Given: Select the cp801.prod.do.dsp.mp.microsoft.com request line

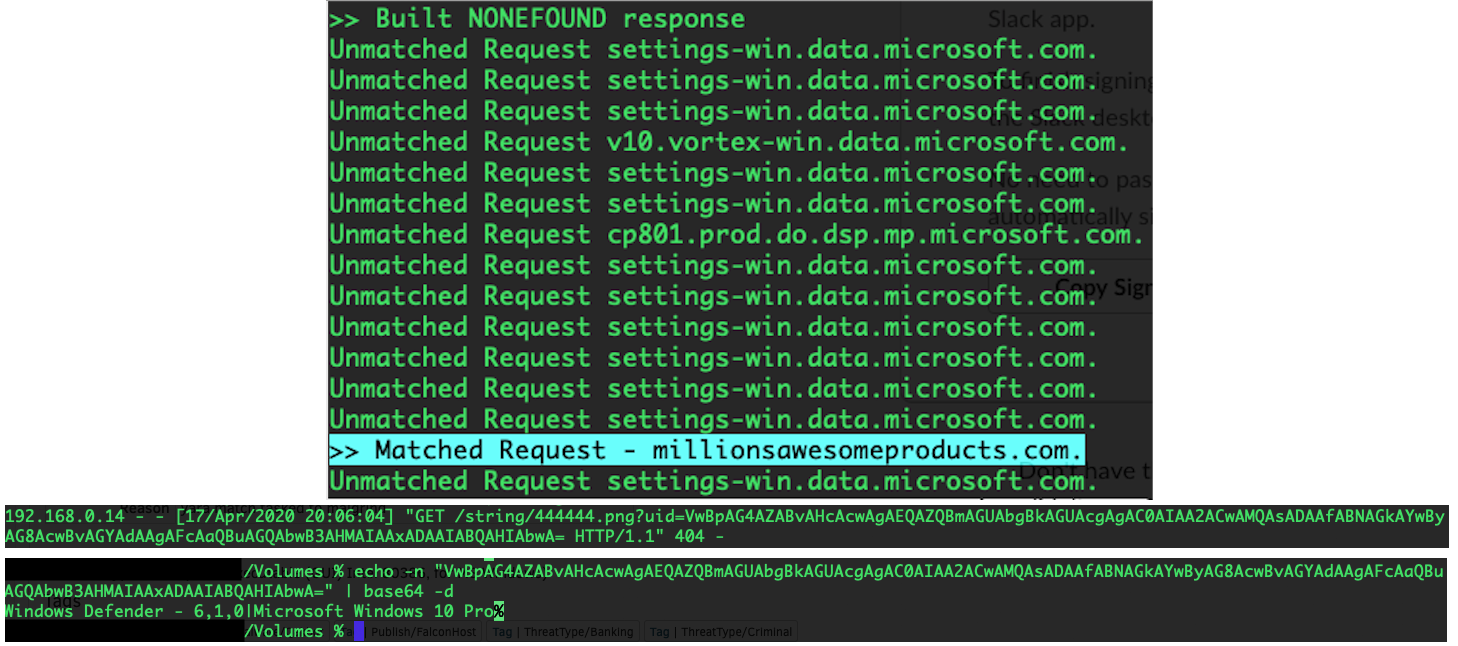Looking at the screenshot, I should 736,235.
